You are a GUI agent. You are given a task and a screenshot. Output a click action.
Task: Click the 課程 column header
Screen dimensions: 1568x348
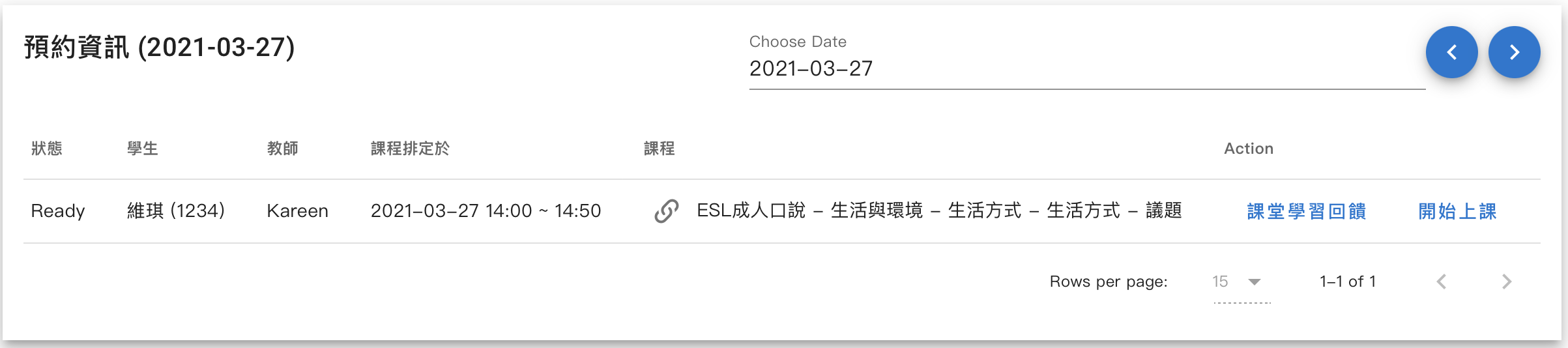660,149
